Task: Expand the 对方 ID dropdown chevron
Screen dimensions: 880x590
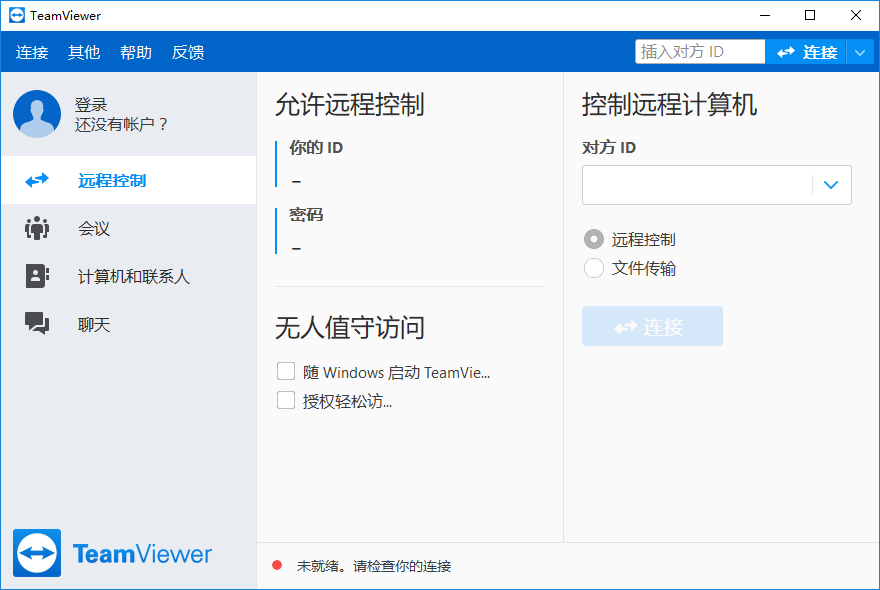Action: (x=831, y=185)
